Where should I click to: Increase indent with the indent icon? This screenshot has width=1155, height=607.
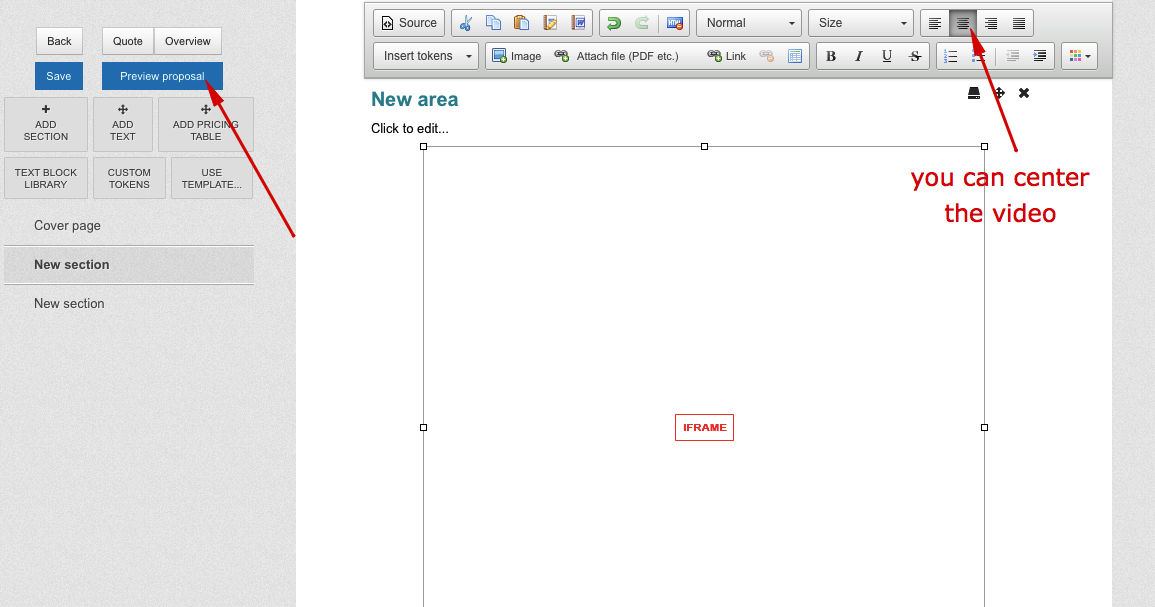pyautogui.click(x=1040, y=56)
